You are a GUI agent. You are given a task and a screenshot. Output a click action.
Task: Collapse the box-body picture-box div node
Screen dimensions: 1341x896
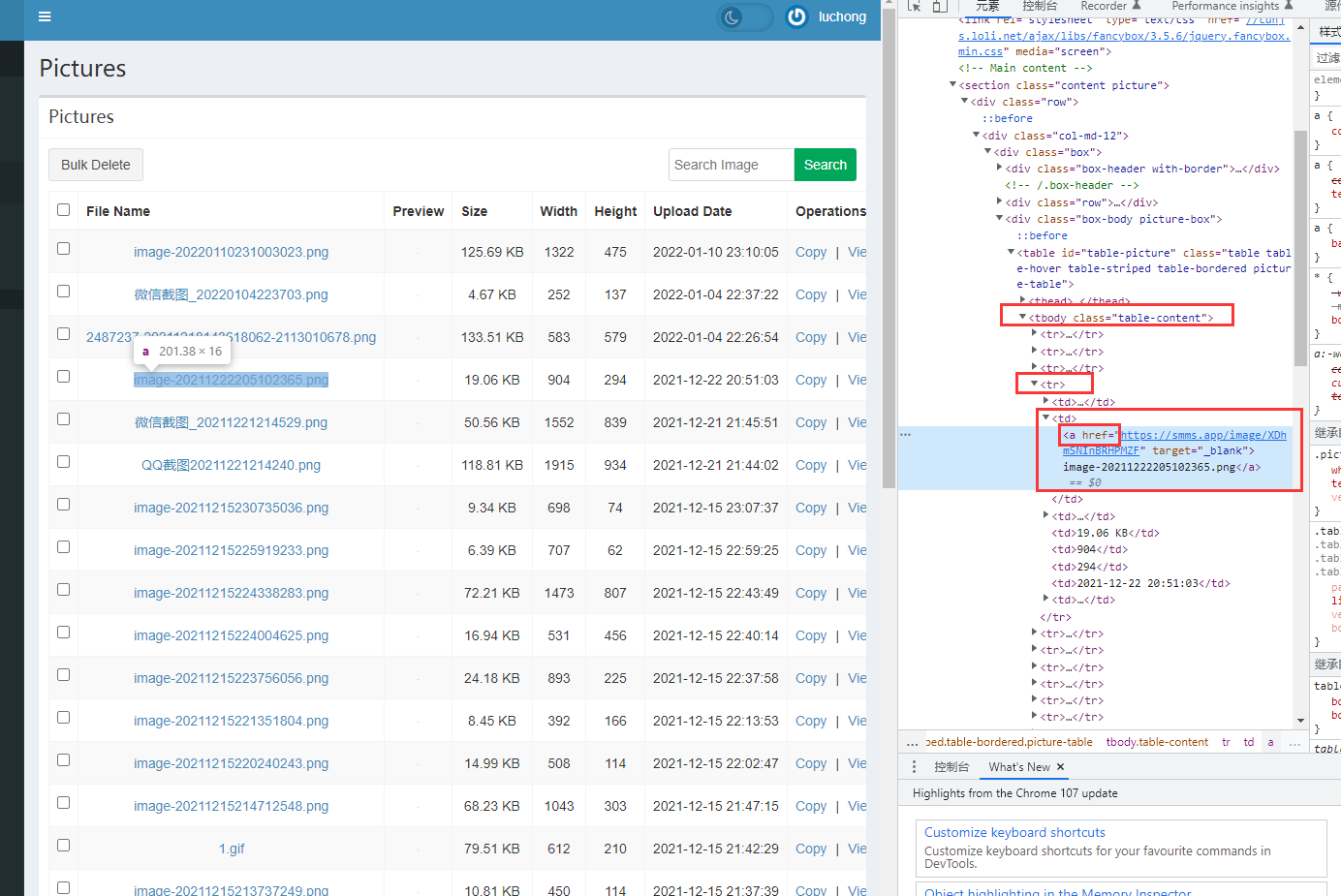click(x=999, y=219)
